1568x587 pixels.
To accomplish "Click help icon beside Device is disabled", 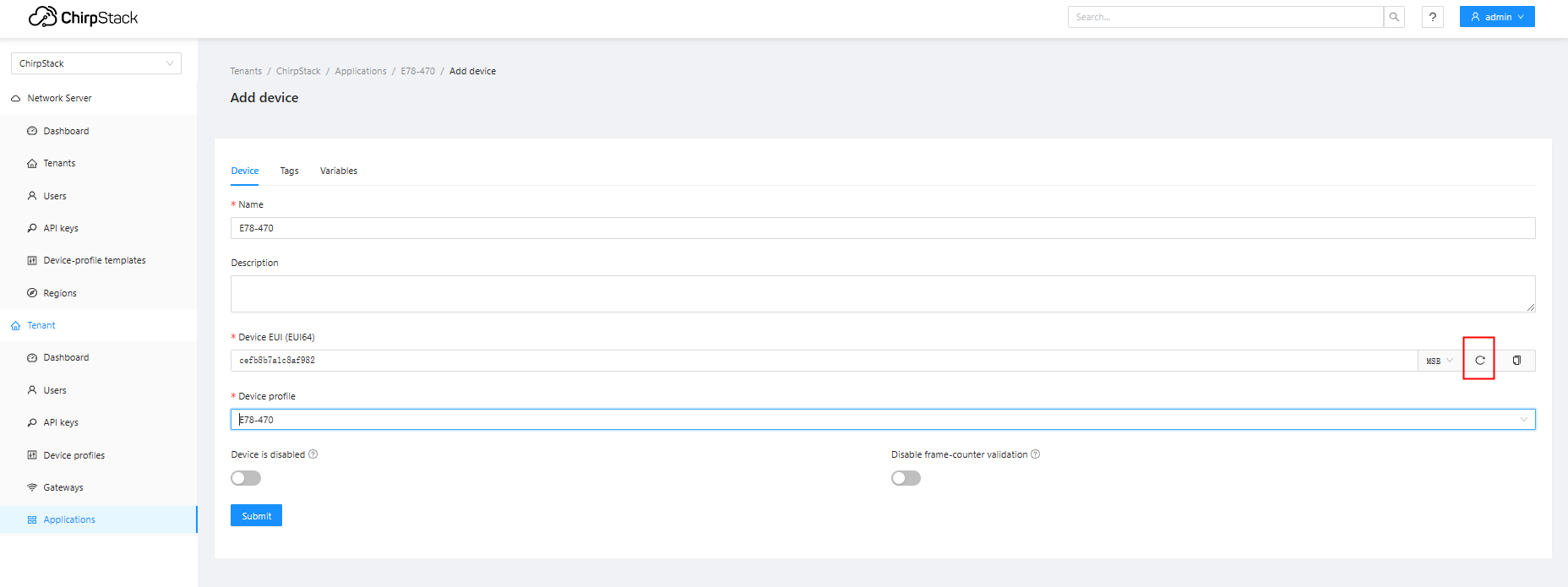I will 313,454.
